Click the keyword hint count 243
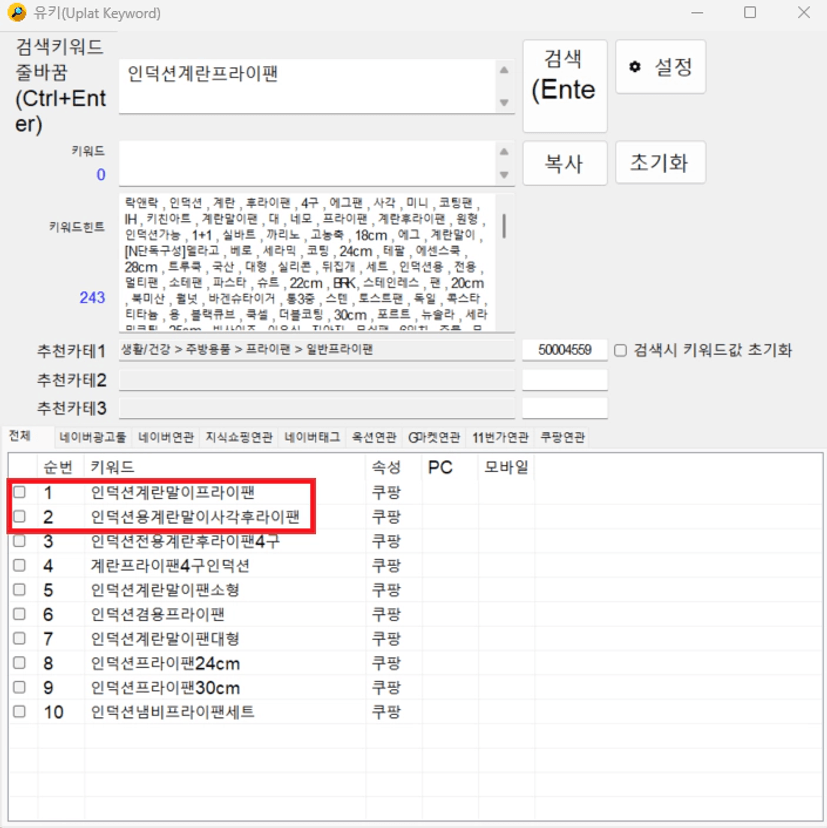The height and width of the screenshot is (828, 827). coord(92,297)
